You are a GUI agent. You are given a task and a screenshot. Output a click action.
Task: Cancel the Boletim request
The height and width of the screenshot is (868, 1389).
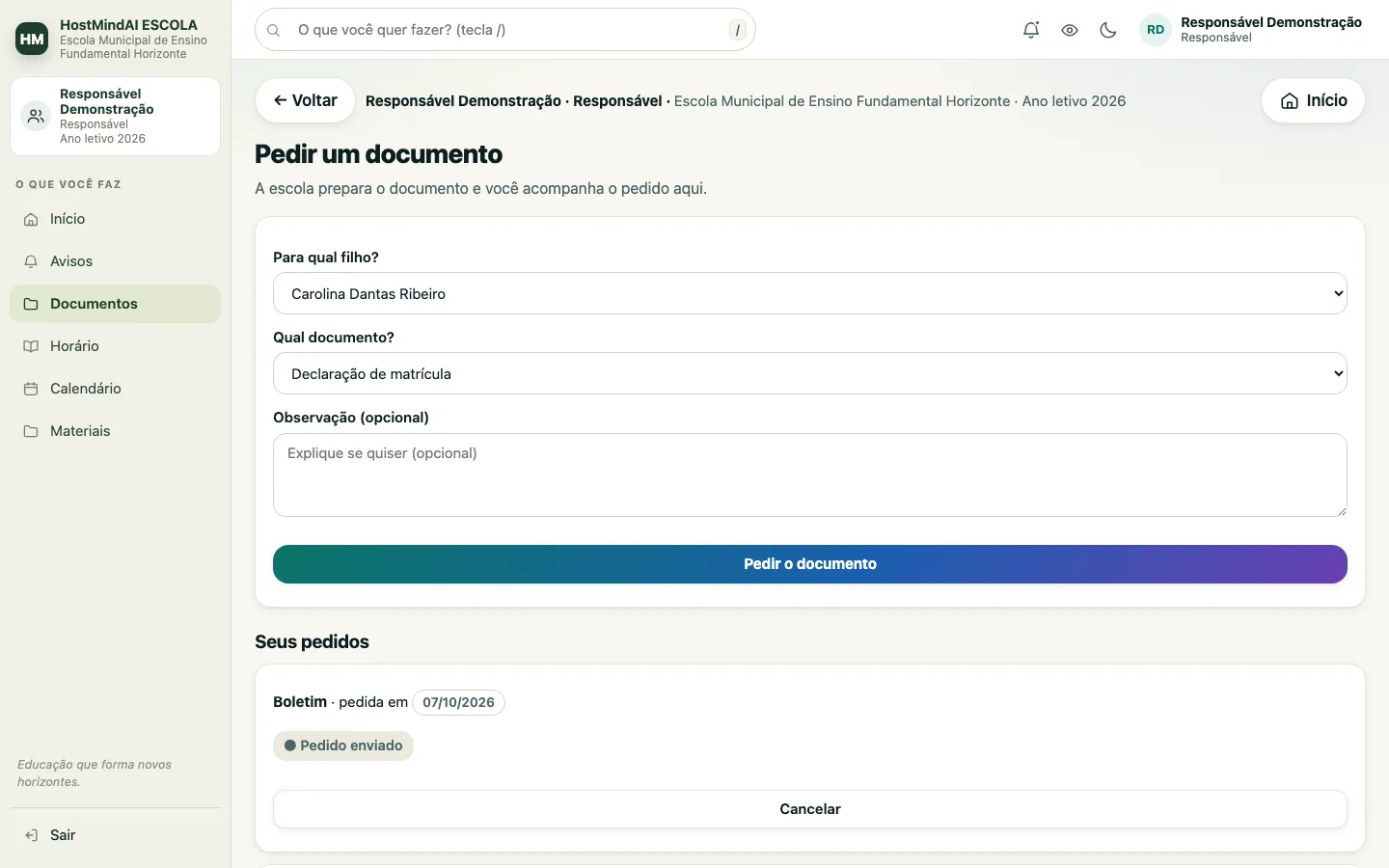pyautogui.click(x=810, y=809)
